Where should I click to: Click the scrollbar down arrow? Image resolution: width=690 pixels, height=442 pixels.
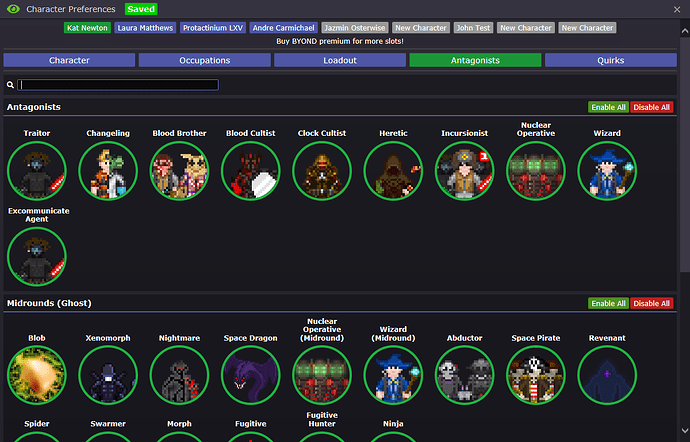[685, 431]
